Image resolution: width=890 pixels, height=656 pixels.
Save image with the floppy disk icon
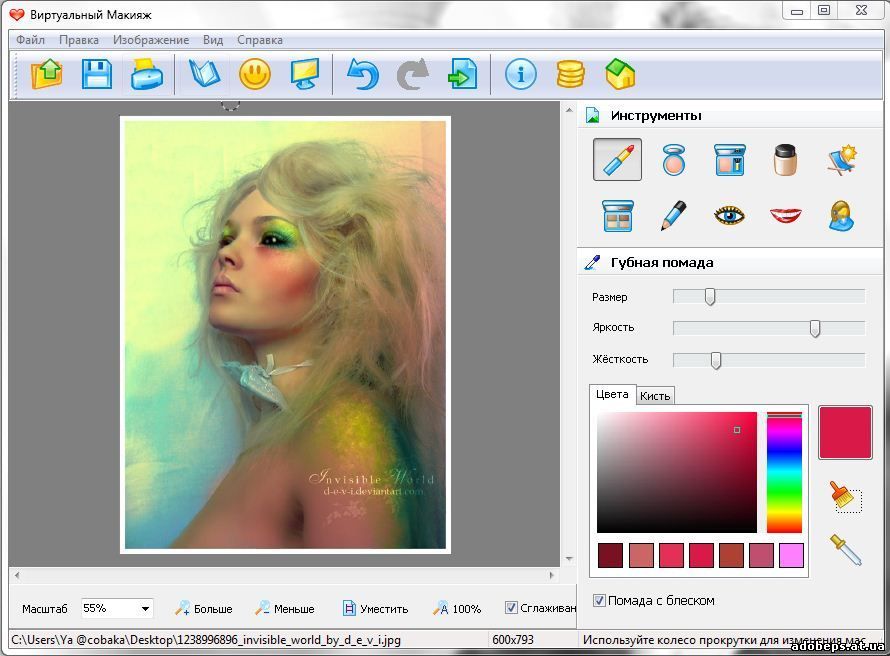96,74
